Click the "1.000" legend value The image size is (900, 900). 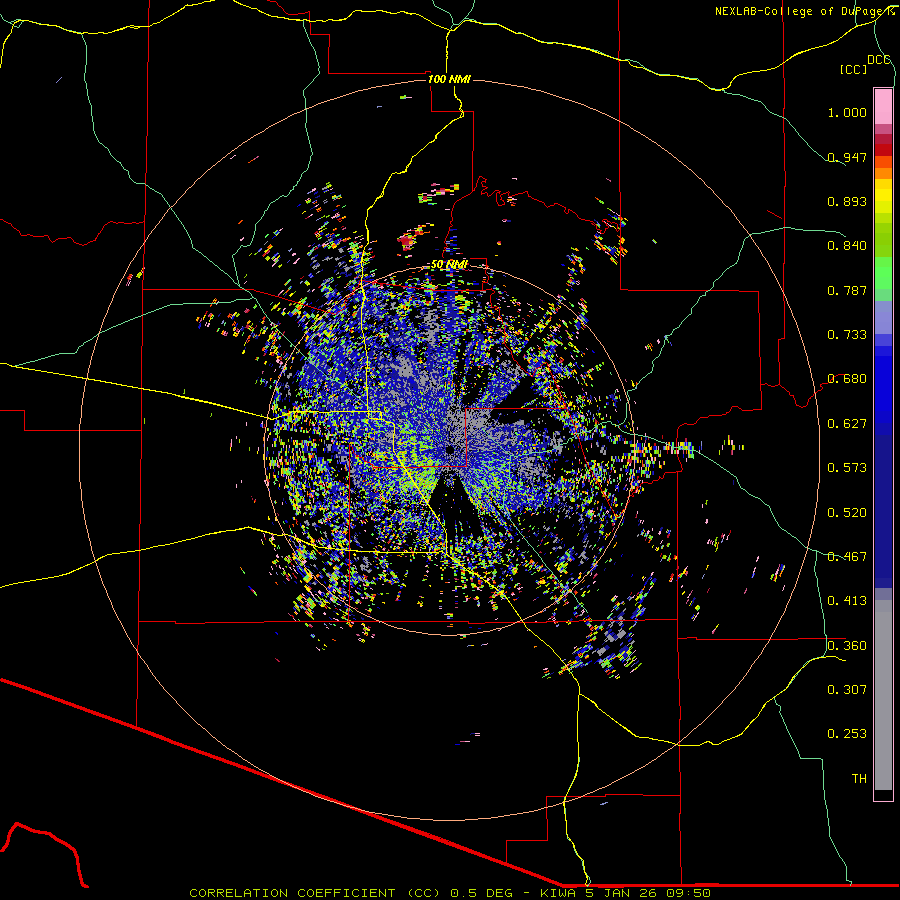[x=847, y=112]
